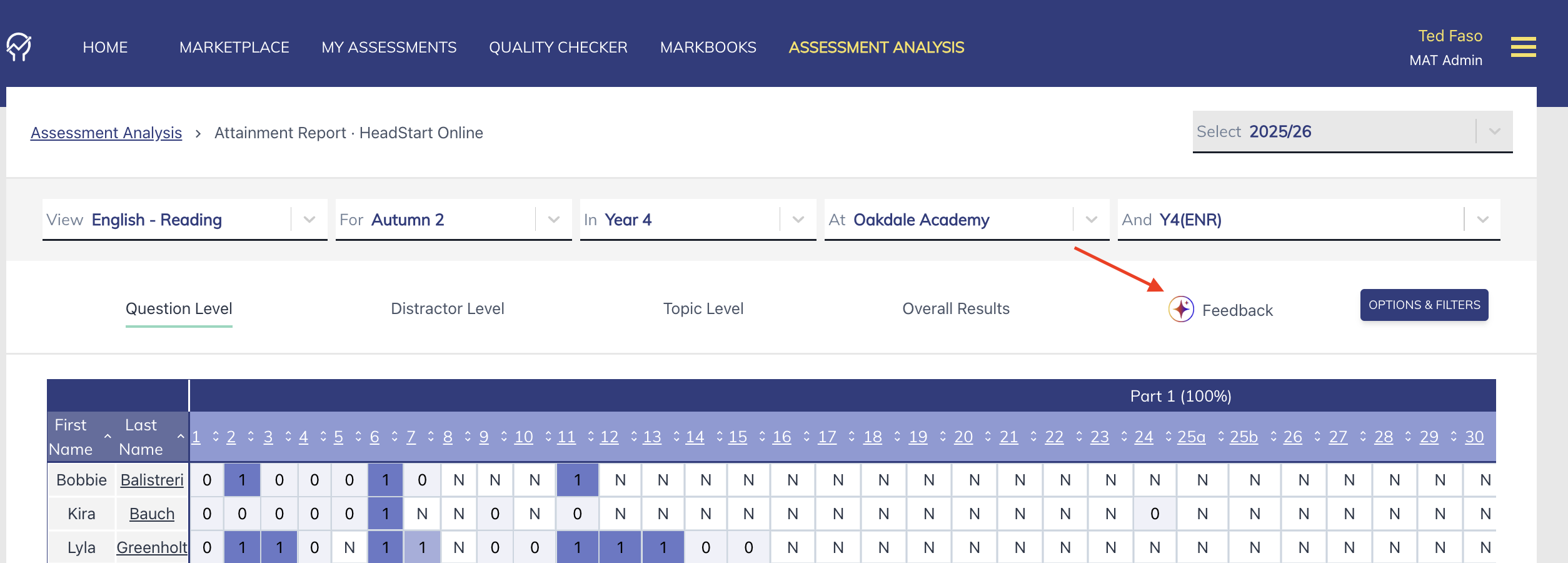Expand the For Autumn 2 dropdown
This screenshot has height=563, width=1568.
(x=553, y=220)
